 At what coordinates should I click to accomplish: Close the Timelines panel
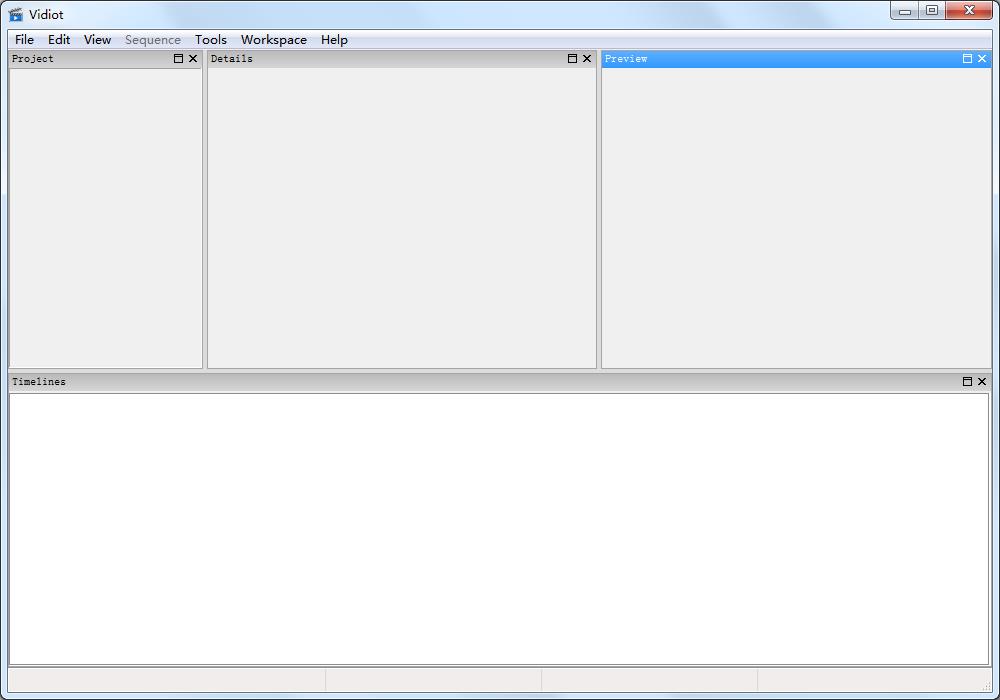[x=982, y=381]
